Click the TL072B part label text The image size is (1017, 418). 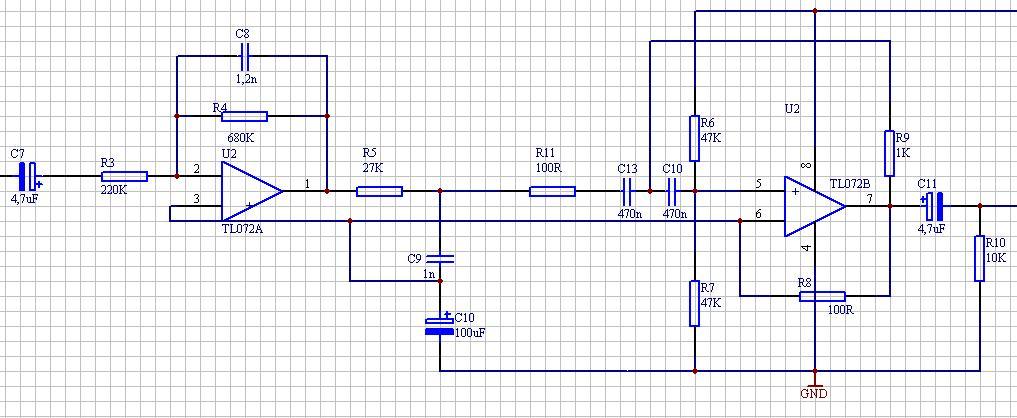coord(848,184)
